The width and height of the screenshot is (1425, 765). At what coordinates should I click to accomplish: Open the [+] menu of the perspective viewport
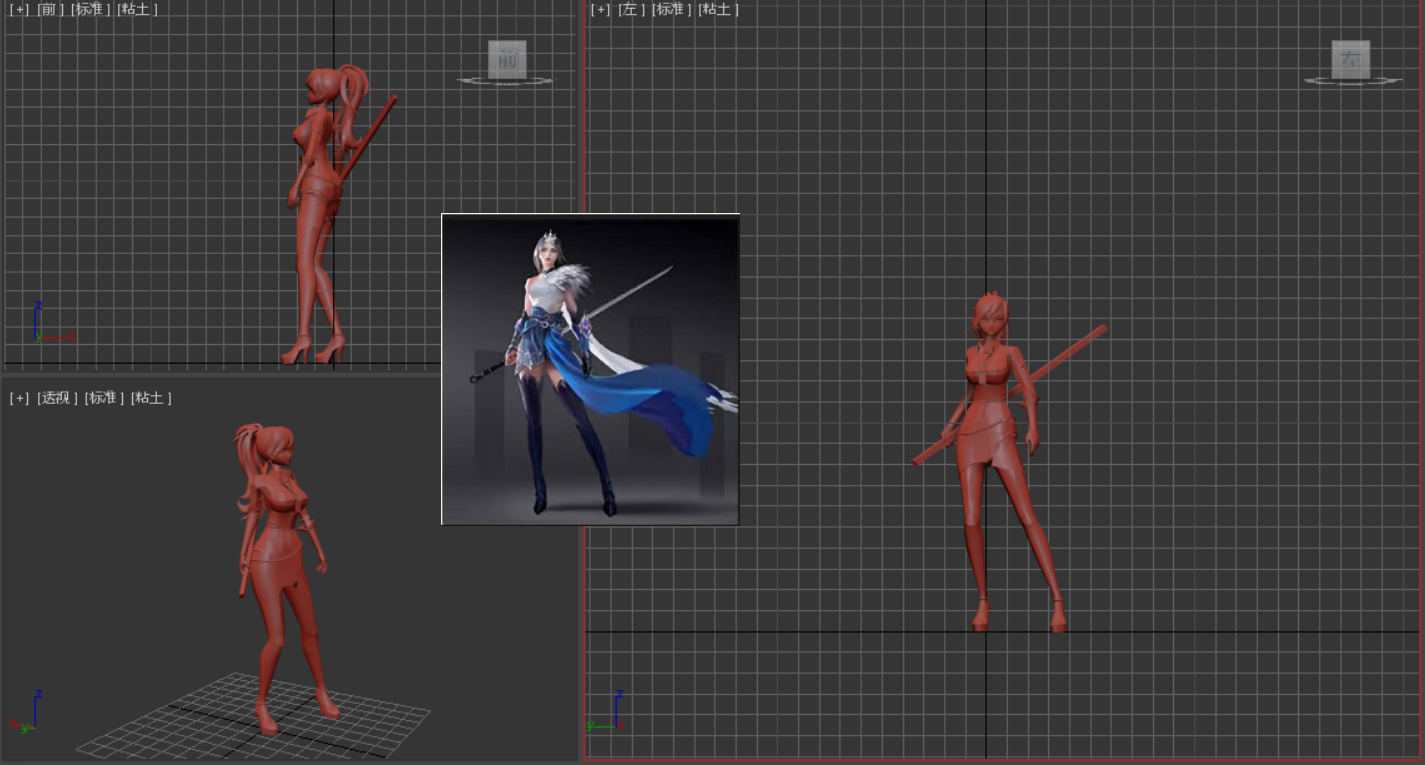click(x=19, y=398)
